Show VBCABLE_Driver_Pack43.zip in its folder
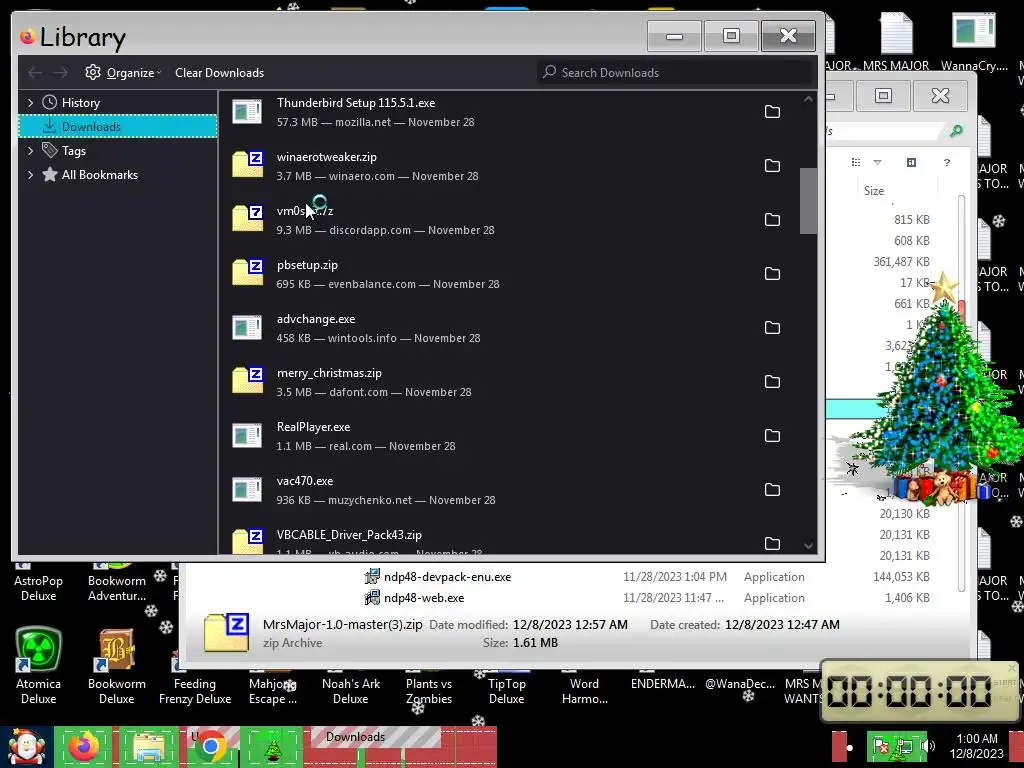 point(772,543)
